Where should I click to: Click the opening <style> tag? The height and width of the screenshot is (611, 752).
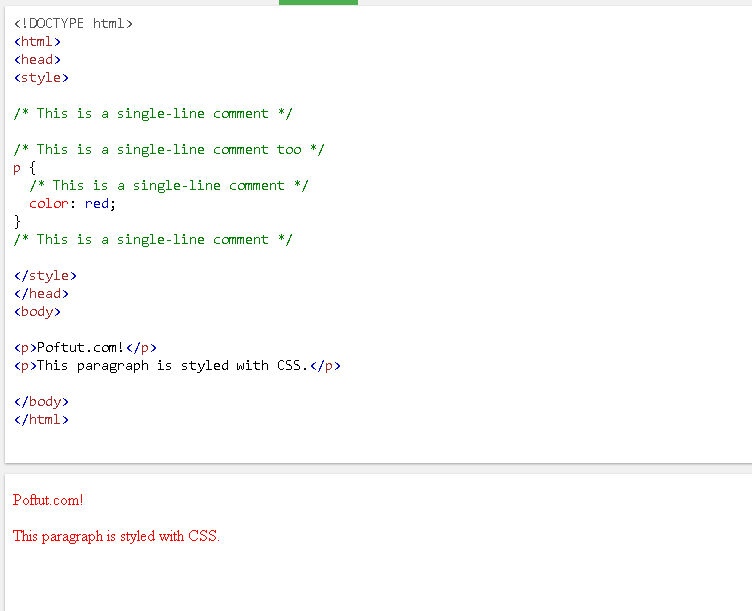pyautogui.click(x=41, y=78)
